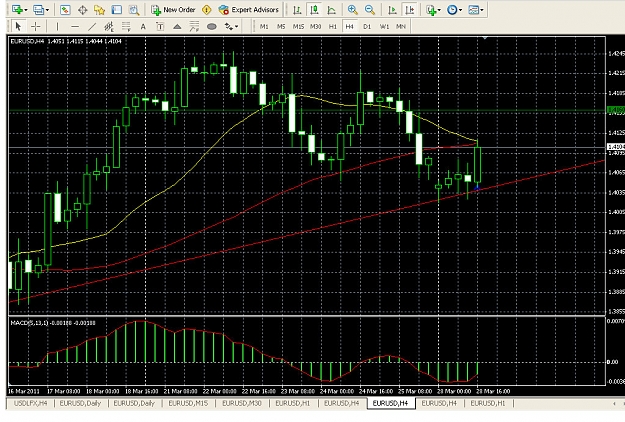Switch chart to Line Chart type
Viewport: 625px width, 422px height.
331,10
